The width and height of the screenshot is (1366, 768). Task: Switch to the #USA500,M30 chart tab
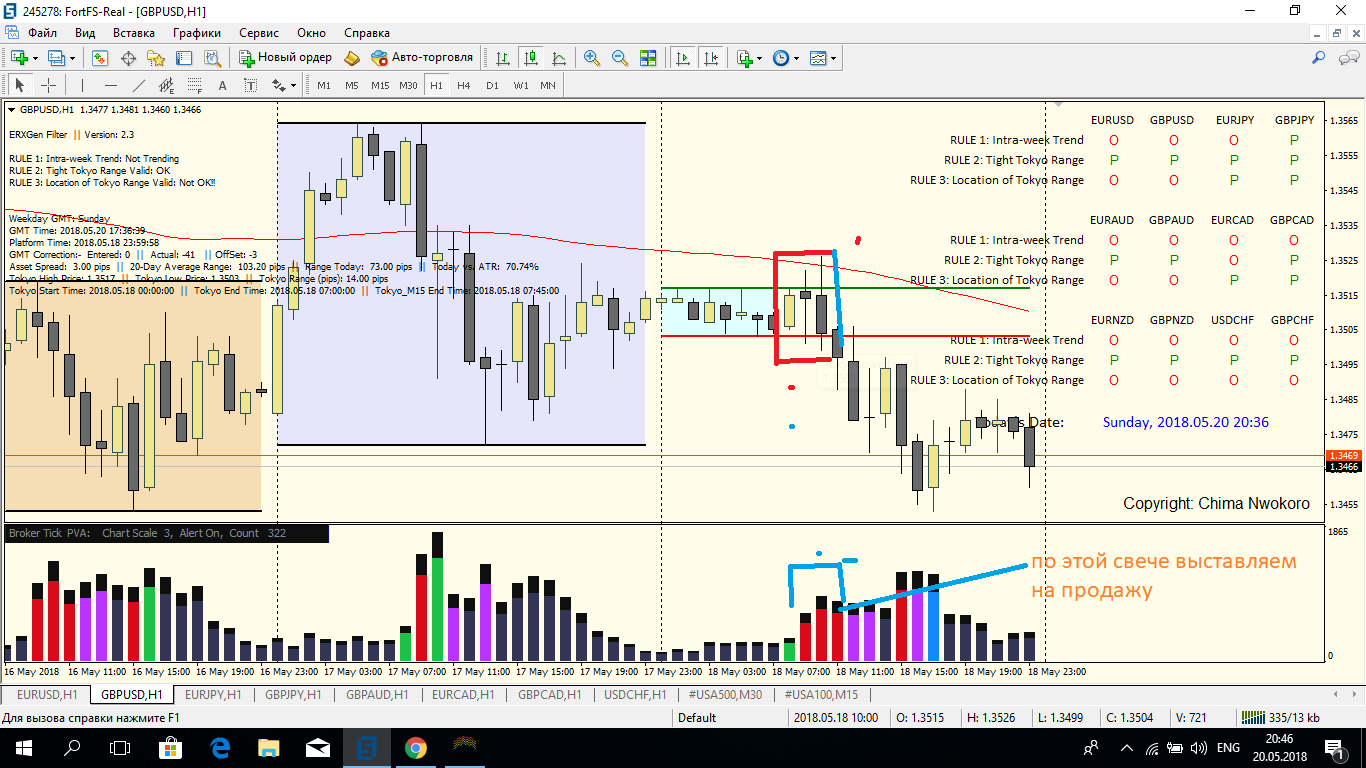[725, 694]
